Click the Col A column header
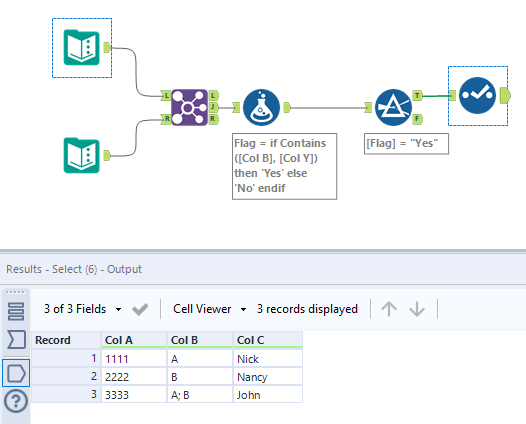This screenshot has height=424, width=526. click(134, 340)
